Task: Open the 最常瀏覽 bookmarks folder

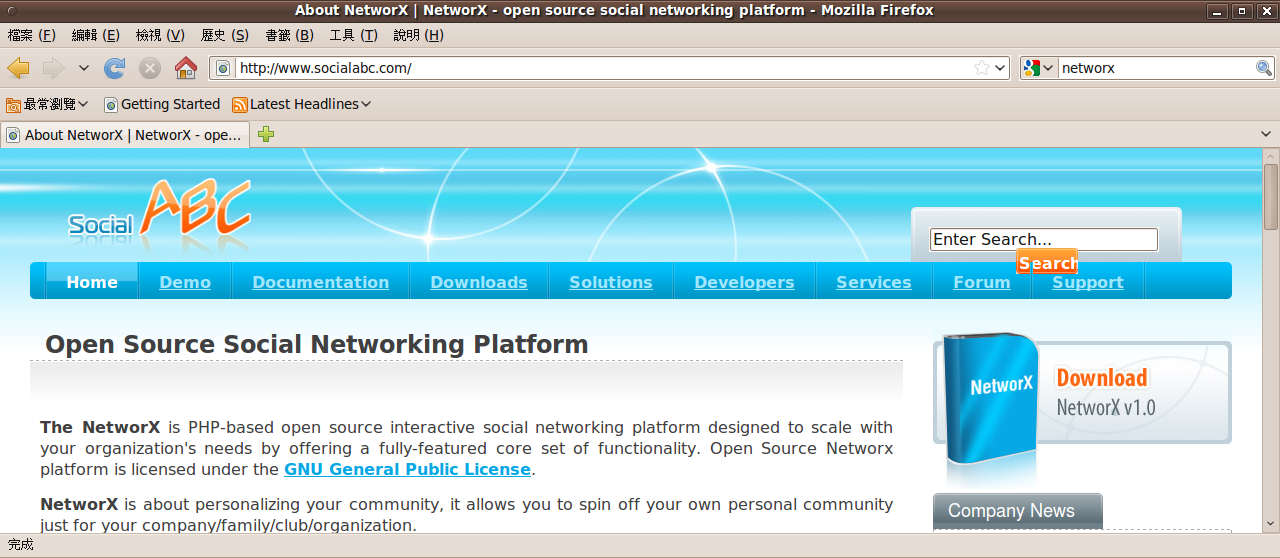Action: [x=47, y=104]
